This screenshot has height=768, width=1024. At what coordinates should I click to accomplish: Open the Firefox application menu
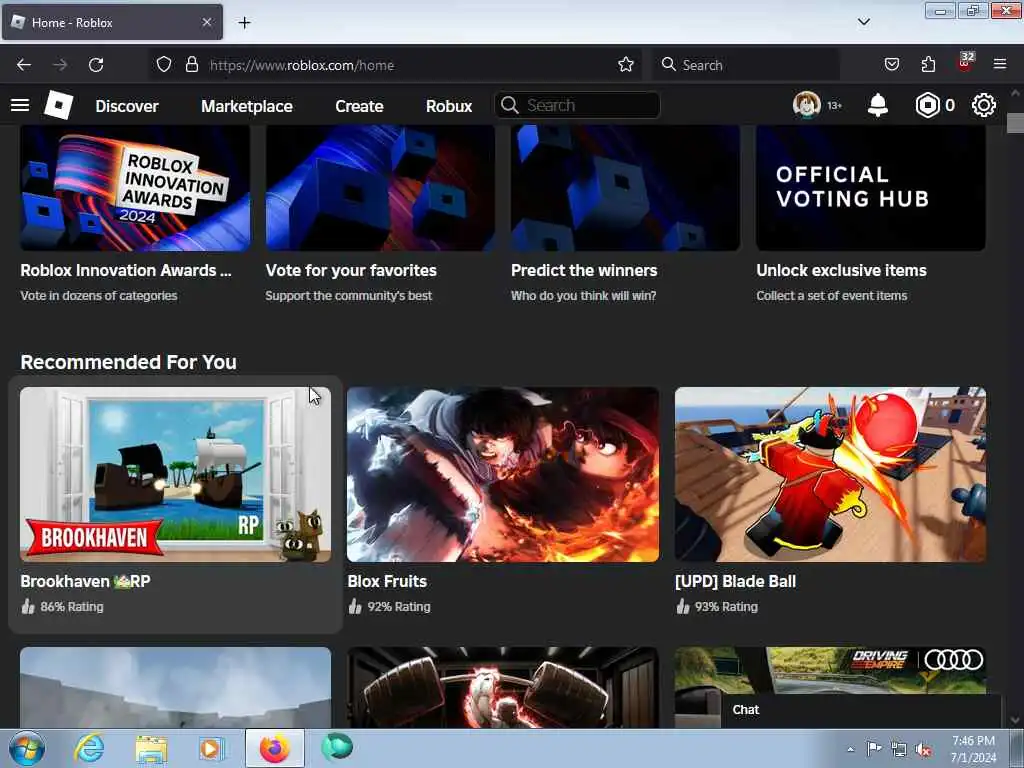[1000, 65]
